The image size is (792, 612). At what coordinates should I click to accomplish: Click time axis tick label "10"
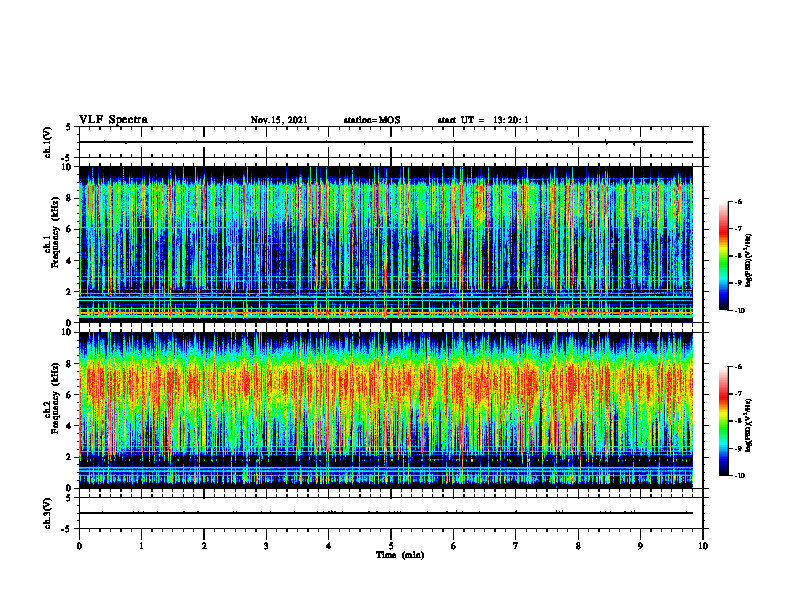pyautogui.click(x=703, y=546)
